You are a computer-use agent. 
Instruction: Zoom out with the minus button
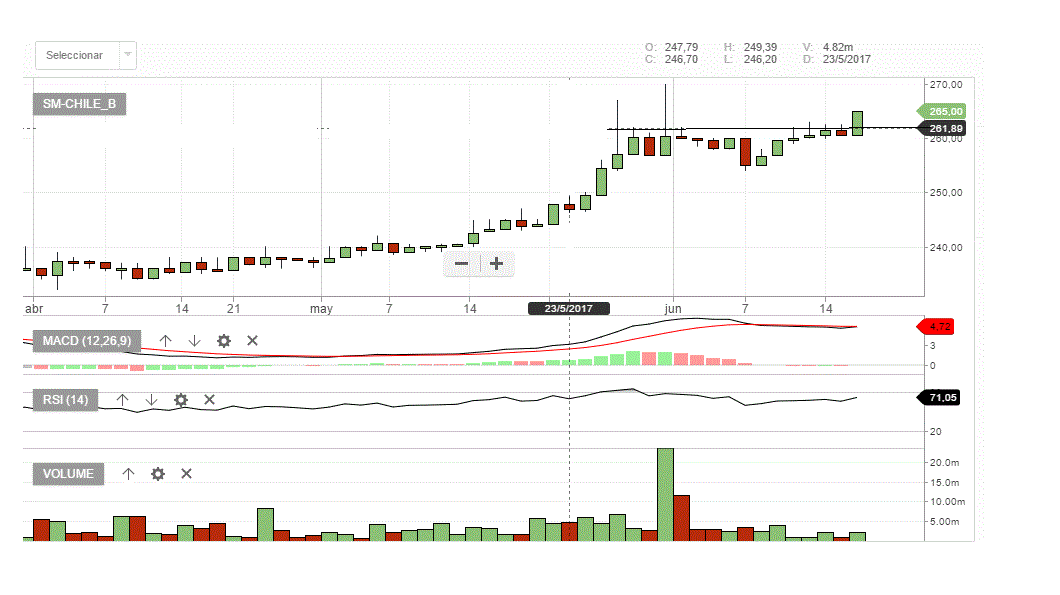462,264
